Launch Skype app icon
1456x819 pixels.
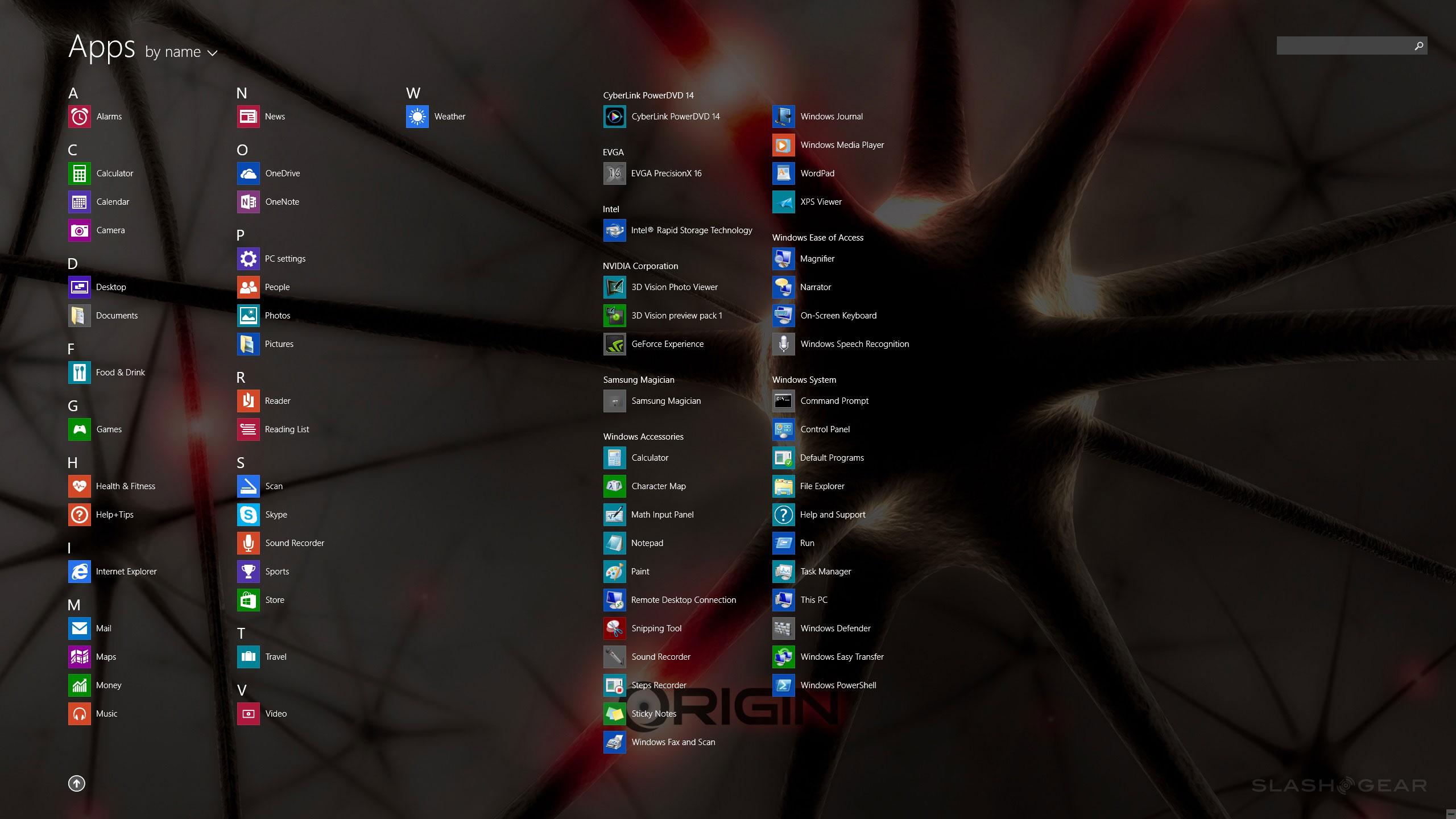point(249,515)
